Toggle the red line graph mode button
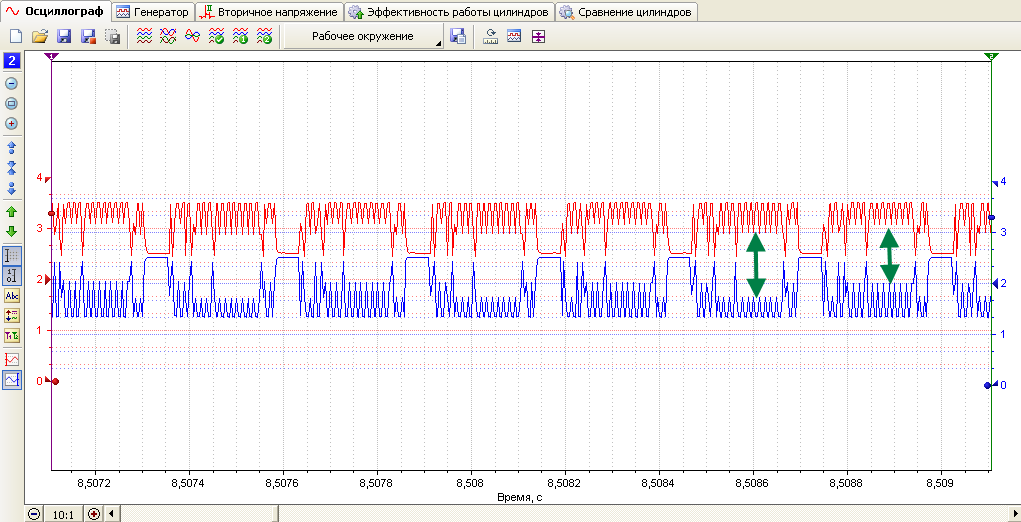Image resolution: width=1021 pixels, height=522 pixels. (x=12, y=359)
